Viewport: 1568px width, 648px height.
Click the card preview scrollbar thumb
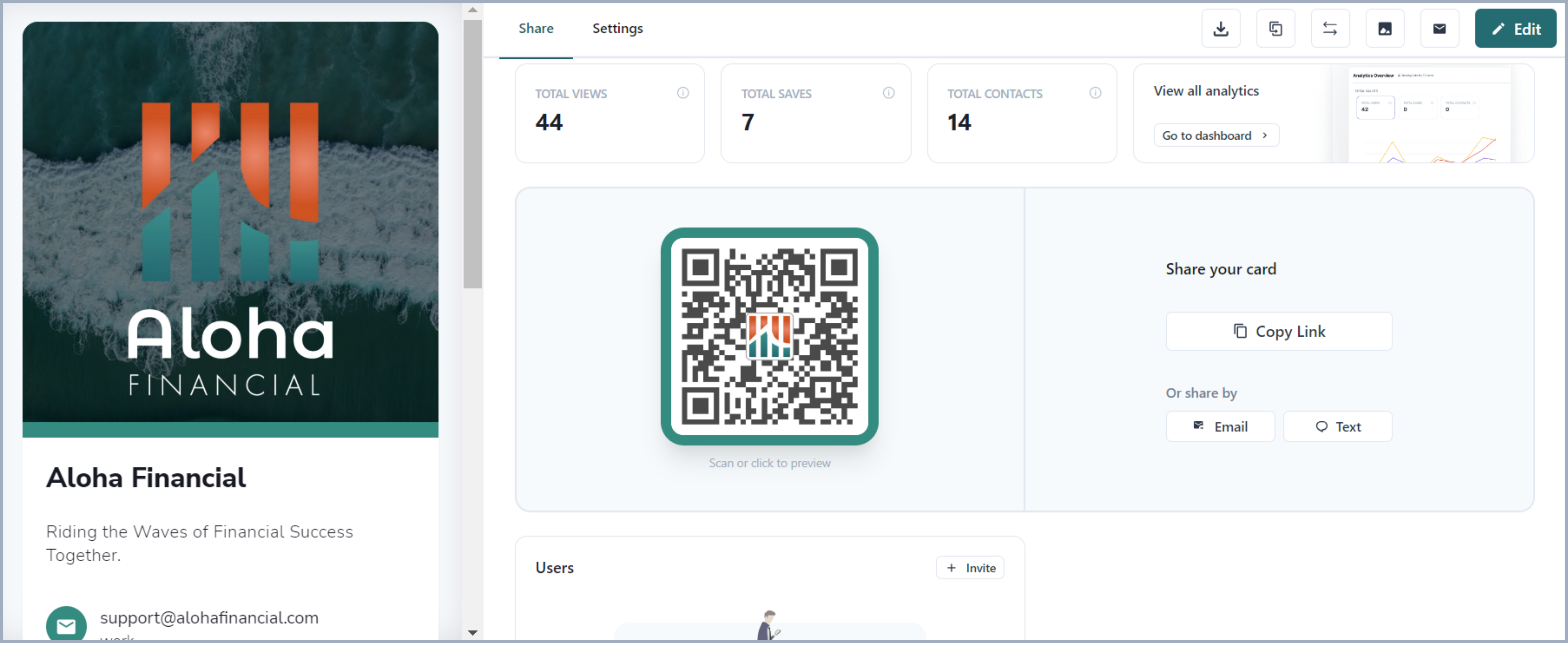point(472,154)
